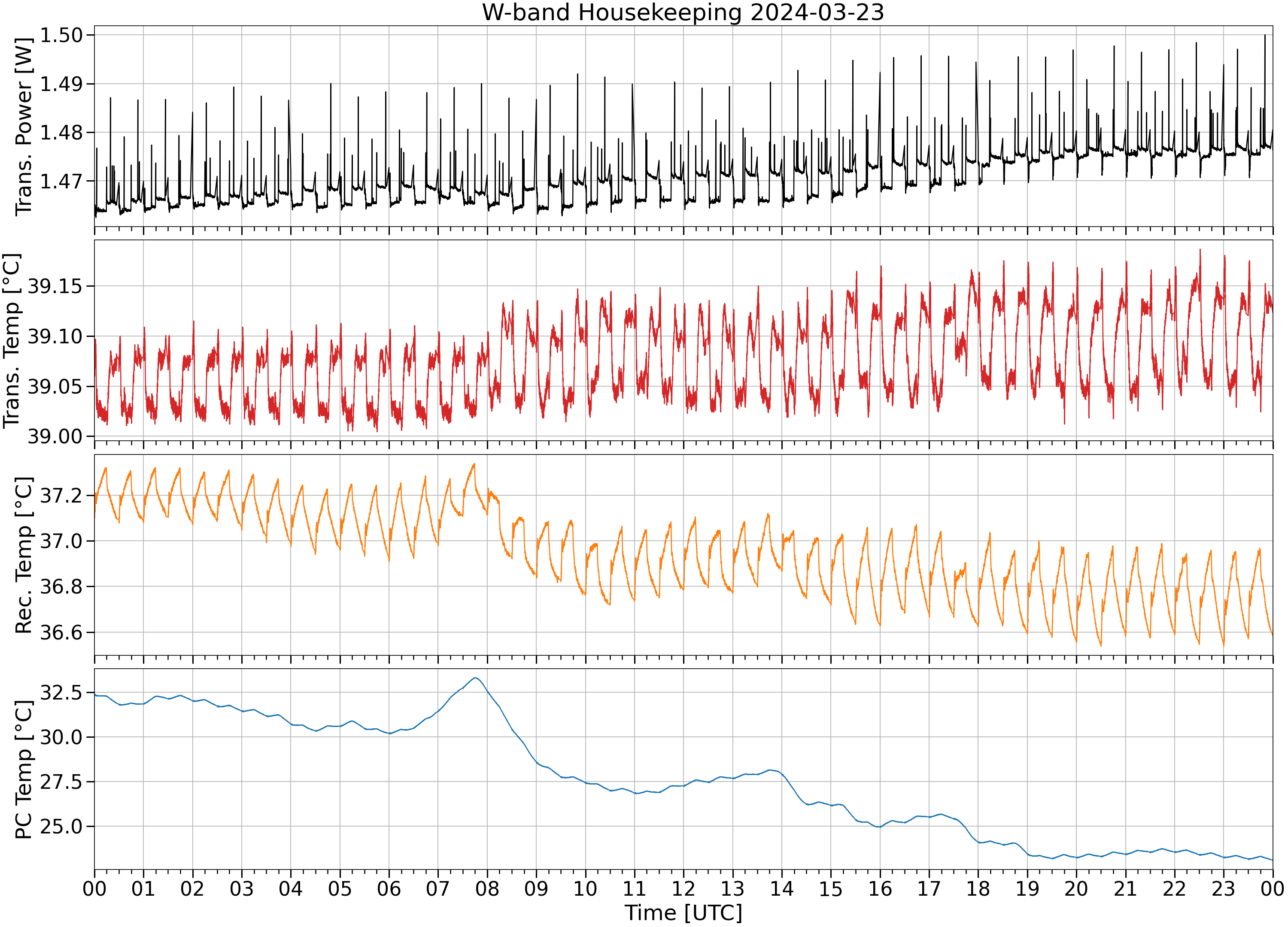
Task: Click the 08 hour tick label
Action: coord(487,889)
